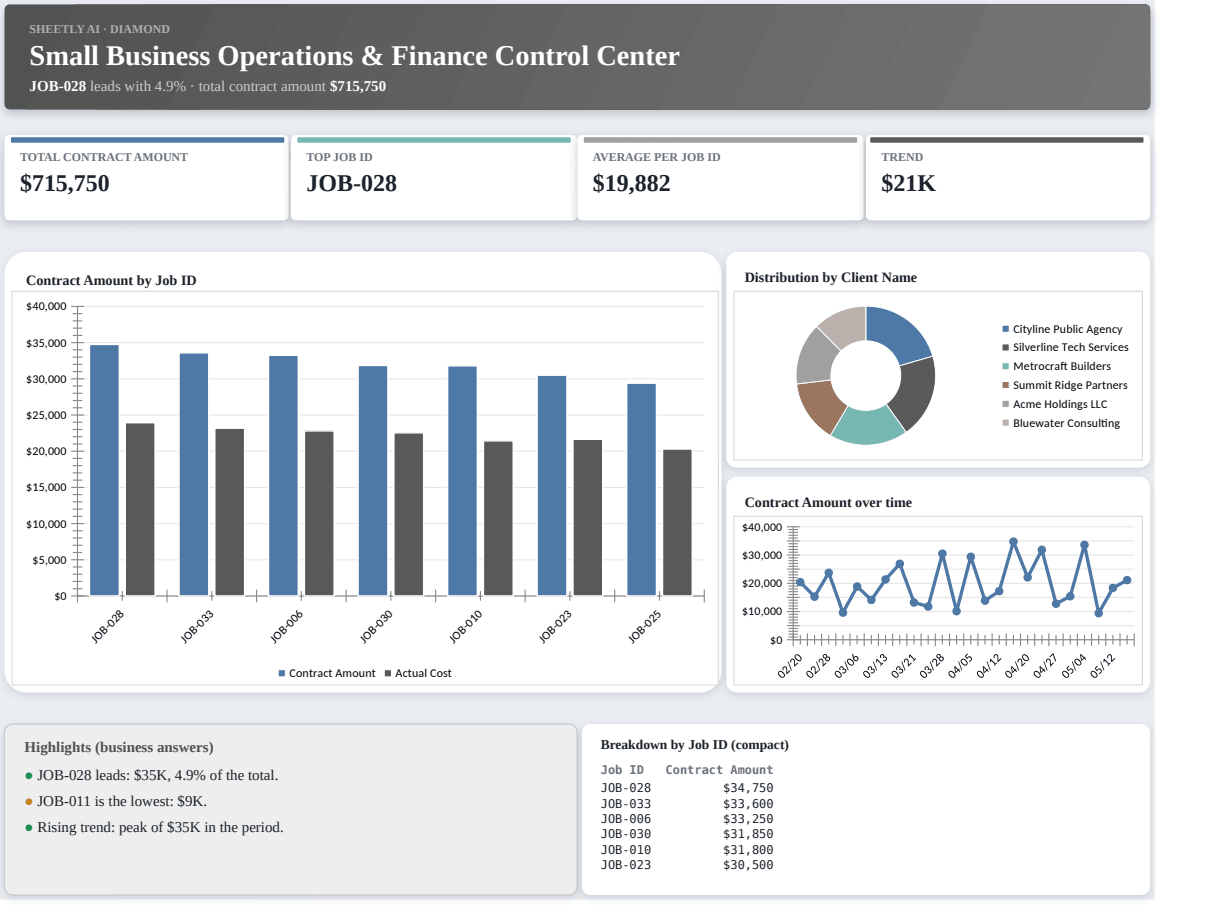
Task: Click the Contract Amount over time chart title
Action: click(x=828, y=502)
